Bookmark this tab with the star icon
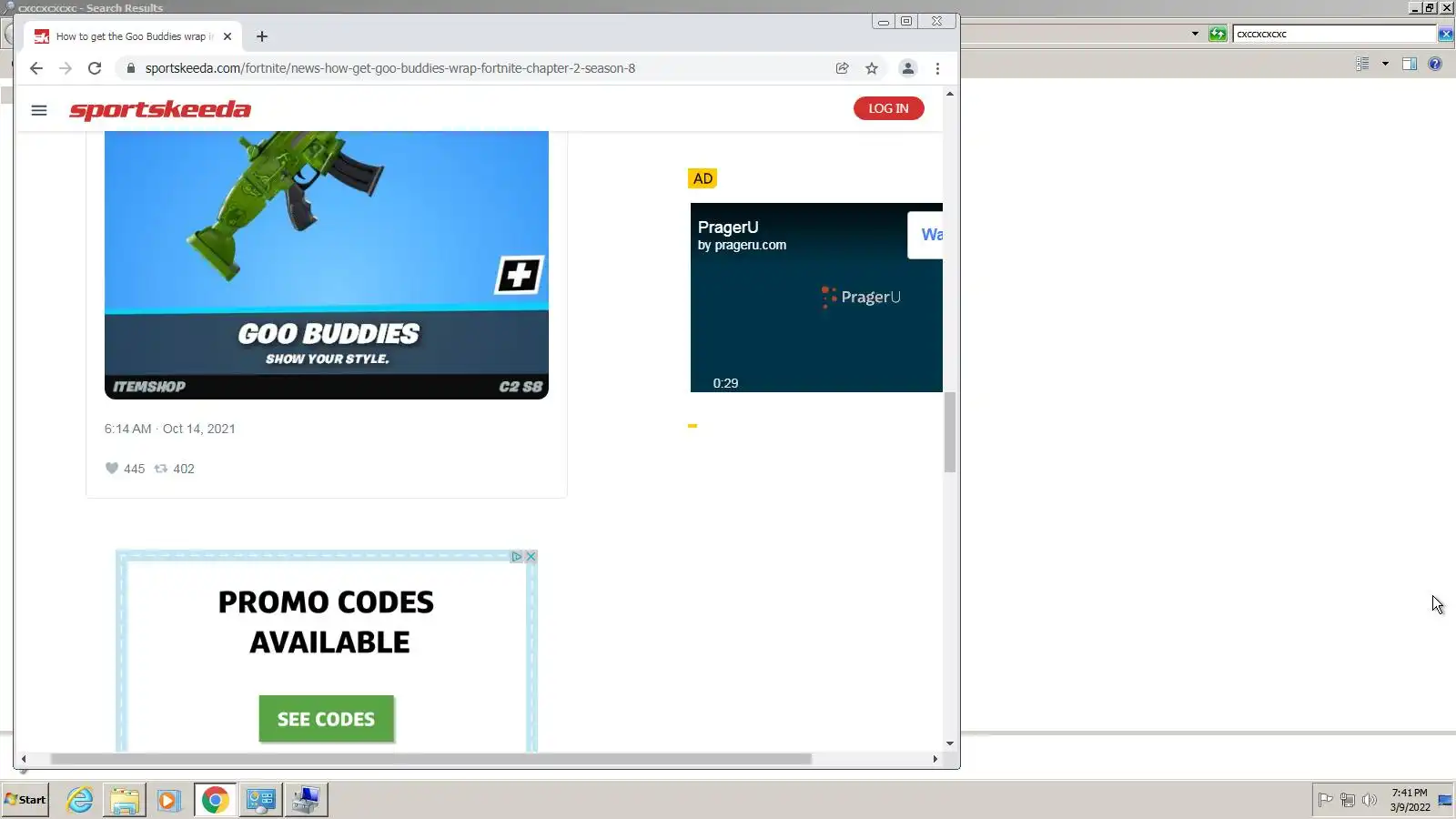The height and width of the screenshot is (819, 1456). click(x=871, y=68)
